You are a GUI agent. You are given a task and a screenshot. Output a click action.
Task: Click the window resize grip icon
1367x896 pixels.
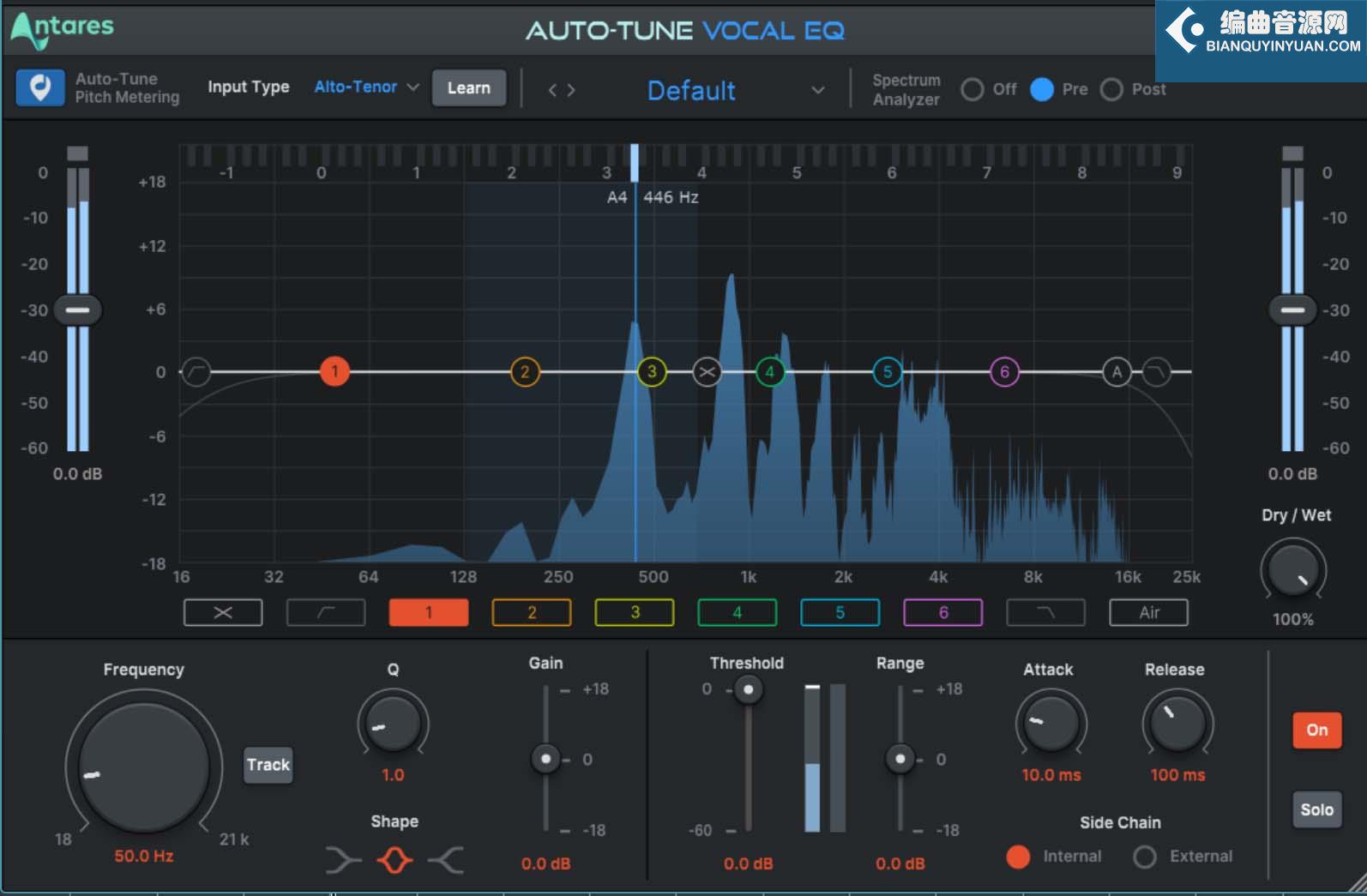[1356, 884]
